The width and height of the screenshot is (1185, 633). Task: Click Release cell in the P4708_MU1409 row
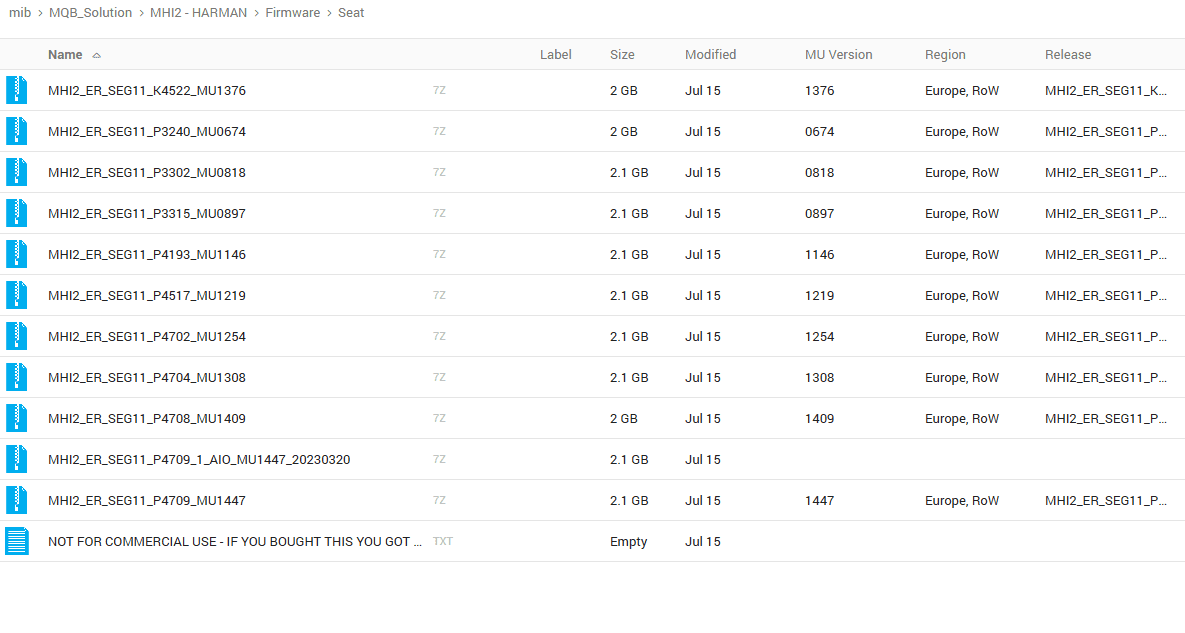click(1106, 418)
